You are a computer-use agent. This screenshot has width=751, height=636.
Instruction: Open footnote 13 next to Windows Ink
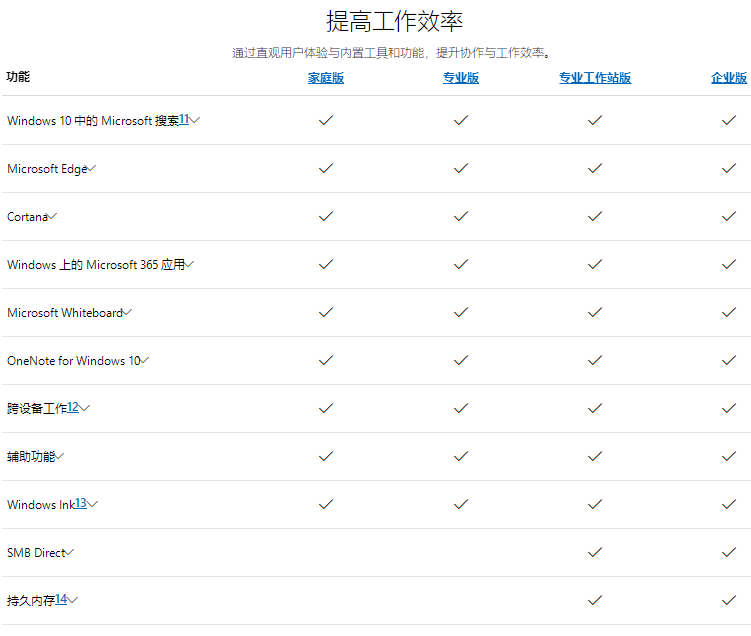(x=81, y=503)
